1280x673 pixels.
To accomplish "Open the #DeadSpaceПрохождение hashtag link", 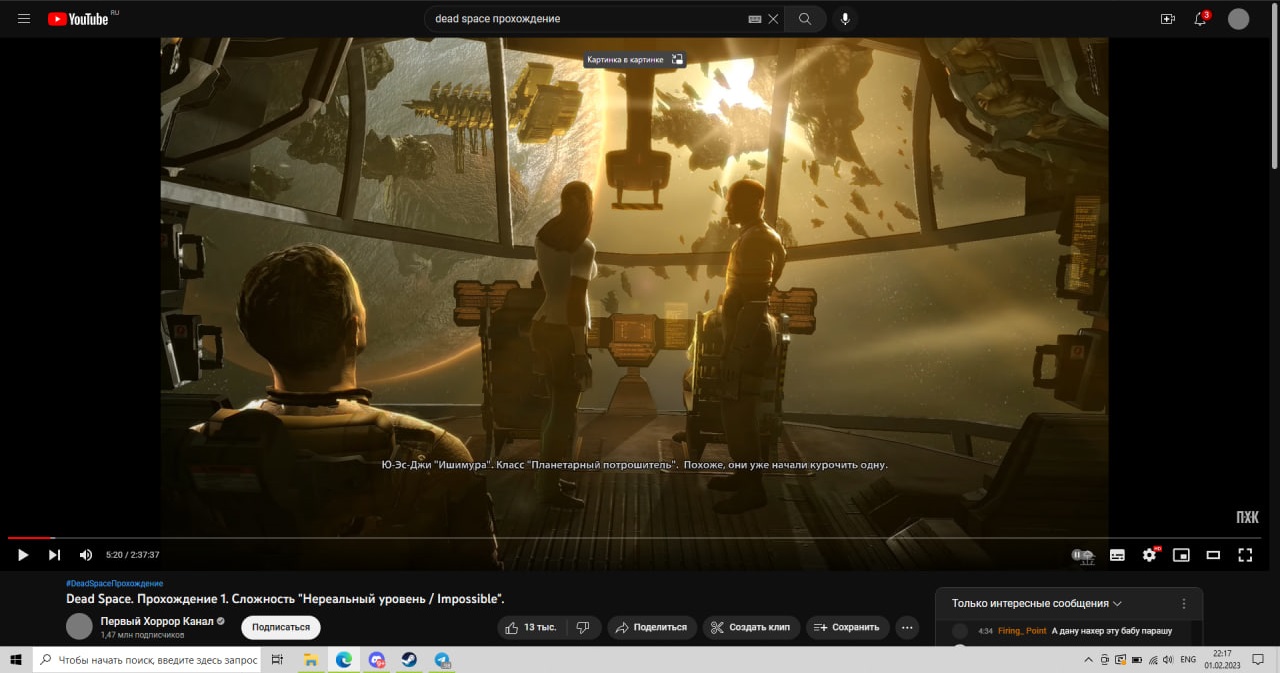I will click(115, 583).
